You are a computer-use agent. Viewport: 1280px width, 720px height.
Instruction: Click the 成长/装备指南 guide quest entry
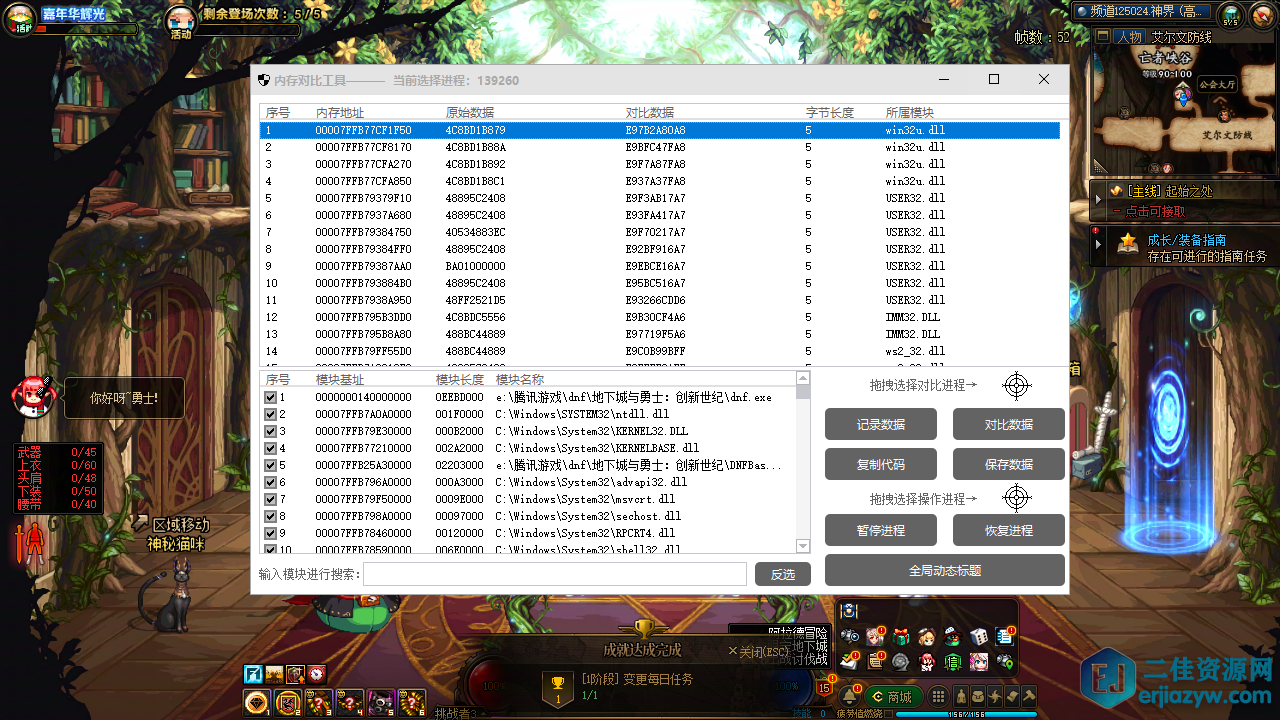(1185, 247)
